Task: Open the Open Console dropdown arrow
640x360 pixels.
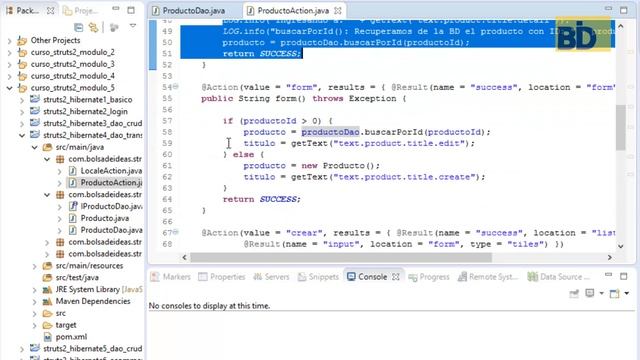Action: 627,293
